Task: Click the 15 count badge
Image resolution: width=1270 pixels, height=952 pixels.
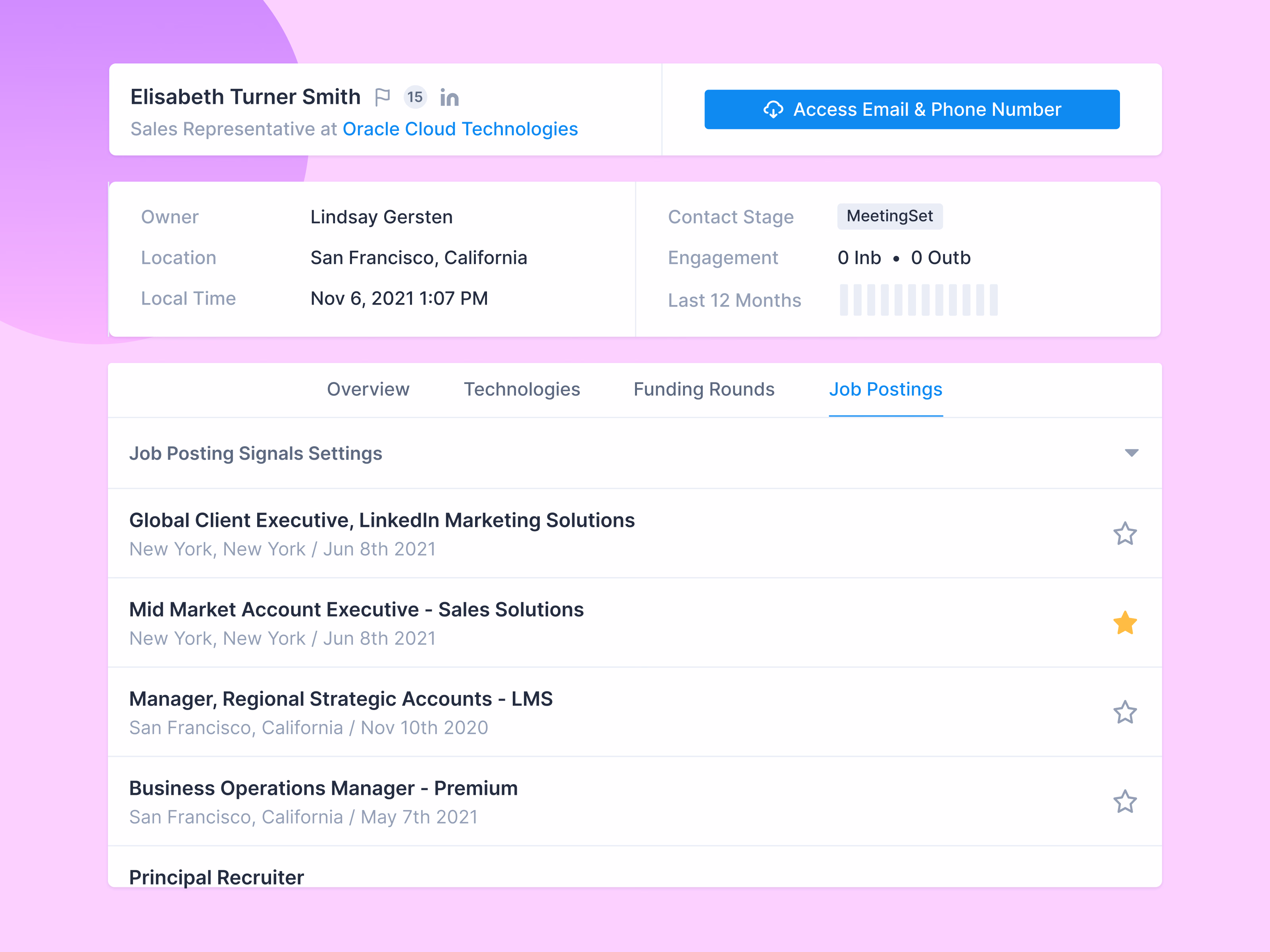Action: [414, 97]
